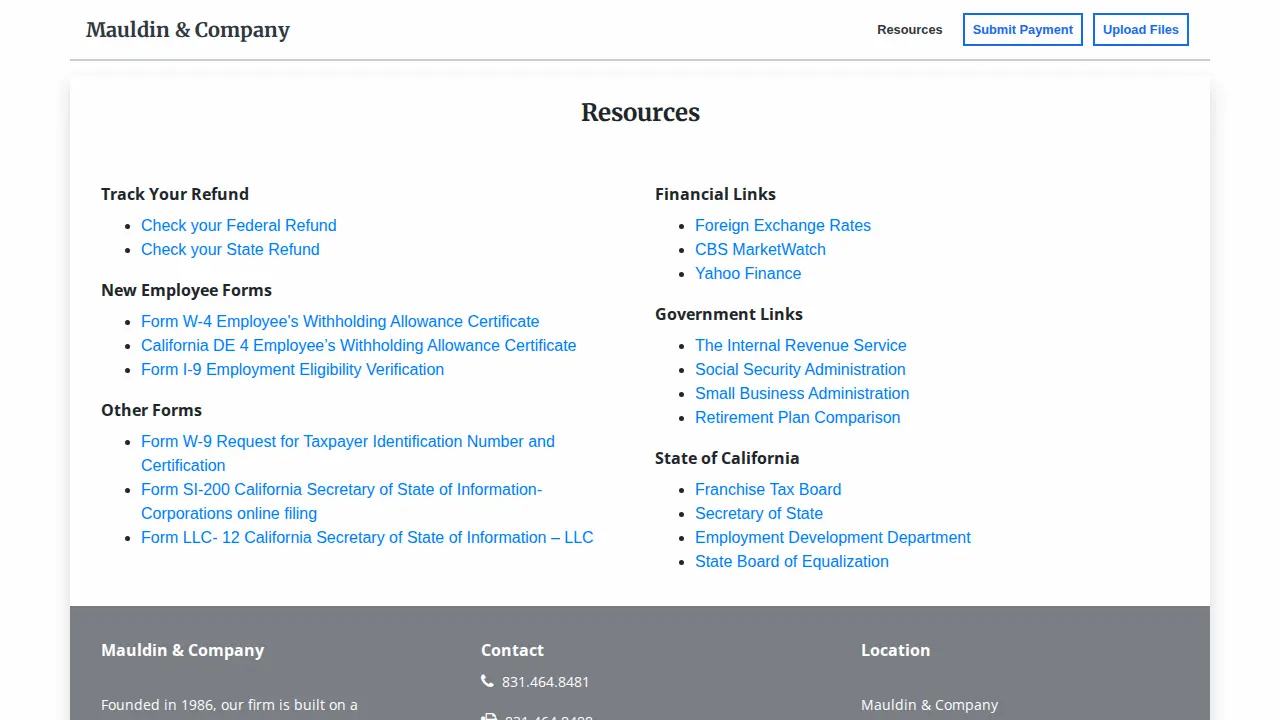
Task: Select the New Employee Forms heading
Action: click(186, 290)
